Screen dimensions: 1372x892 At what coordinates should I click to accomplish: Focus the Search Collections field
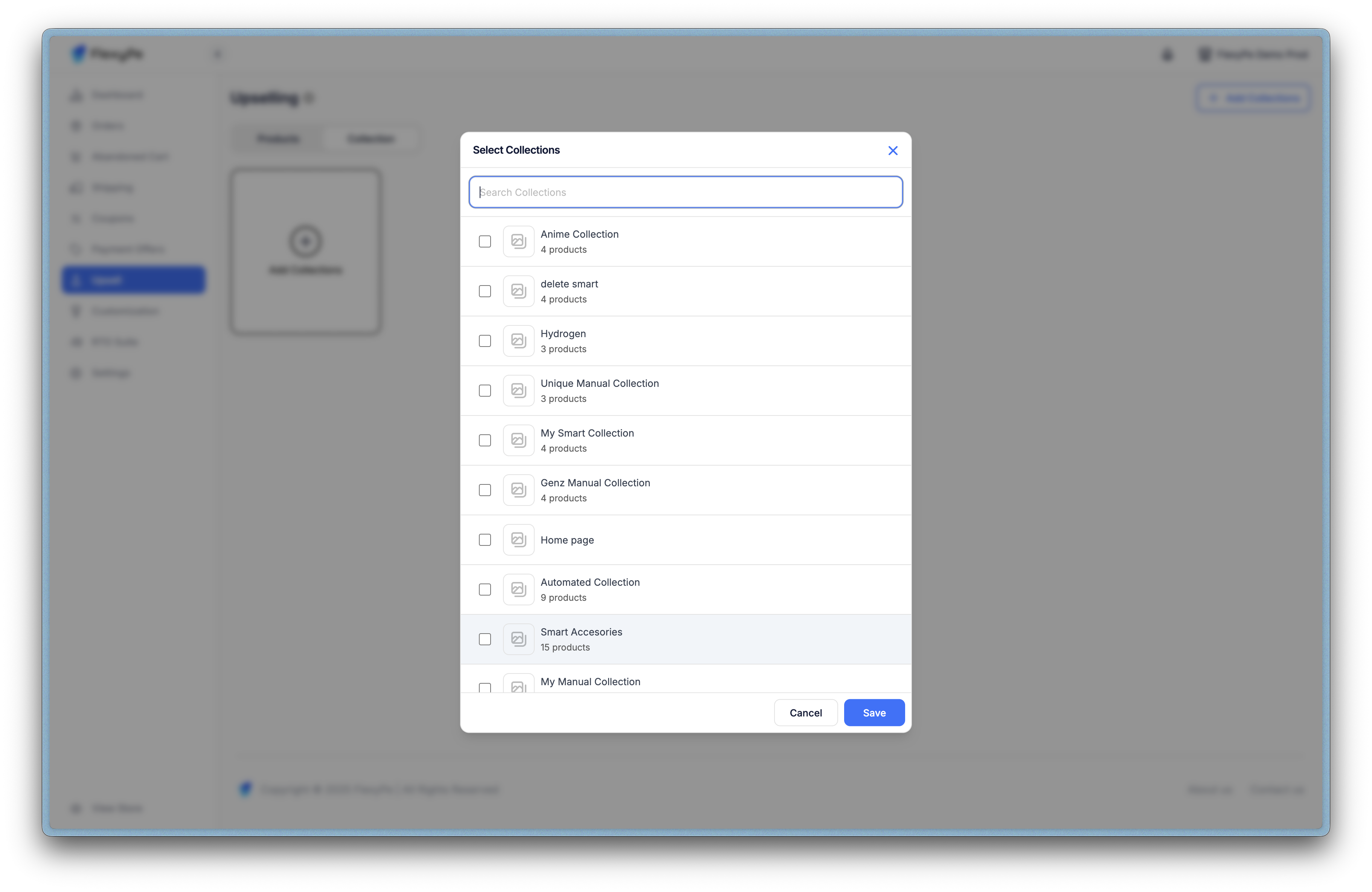685,192
